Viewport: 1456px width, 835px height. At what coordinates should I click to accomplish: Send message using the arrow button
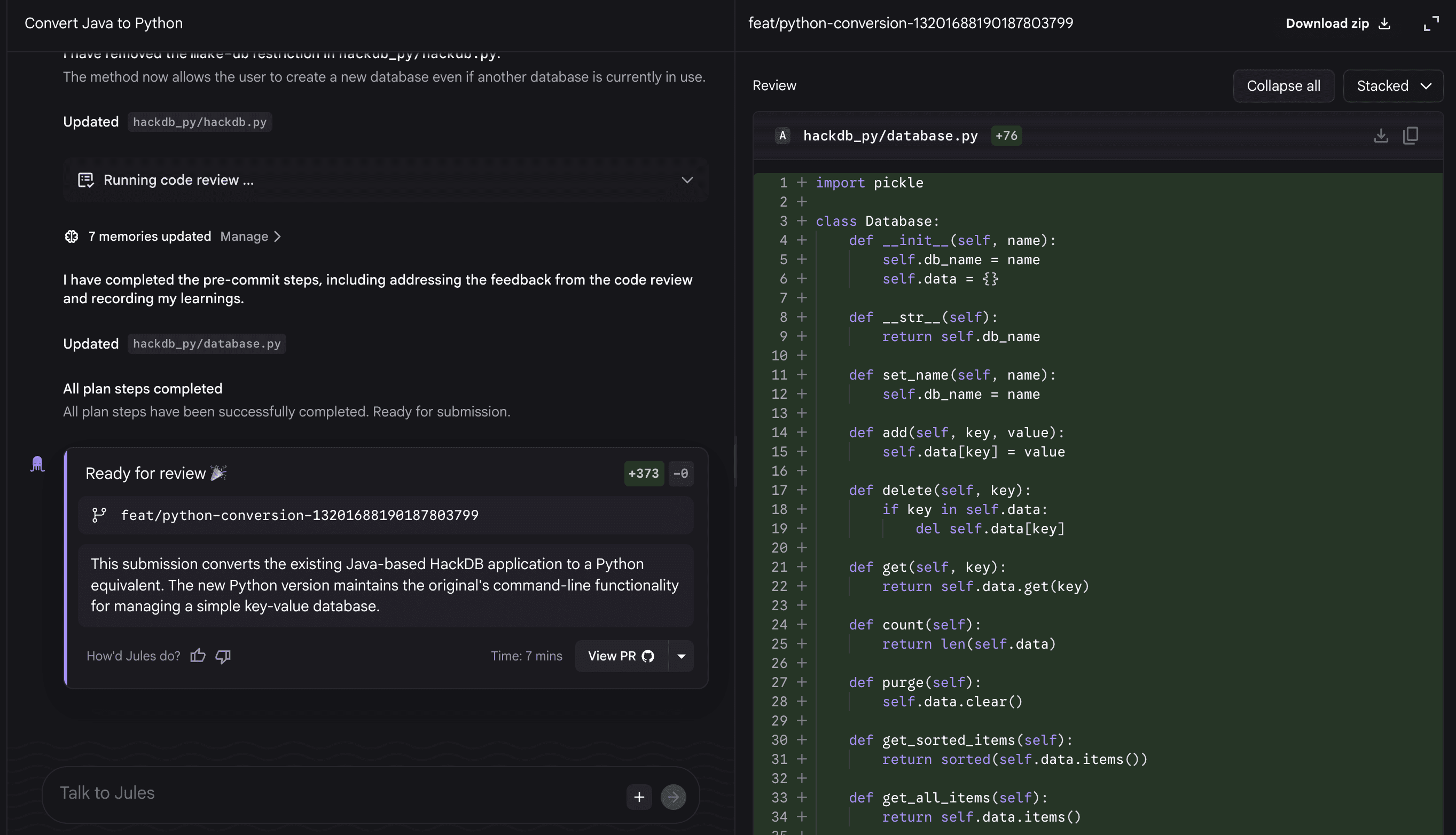tap(674, 797)
